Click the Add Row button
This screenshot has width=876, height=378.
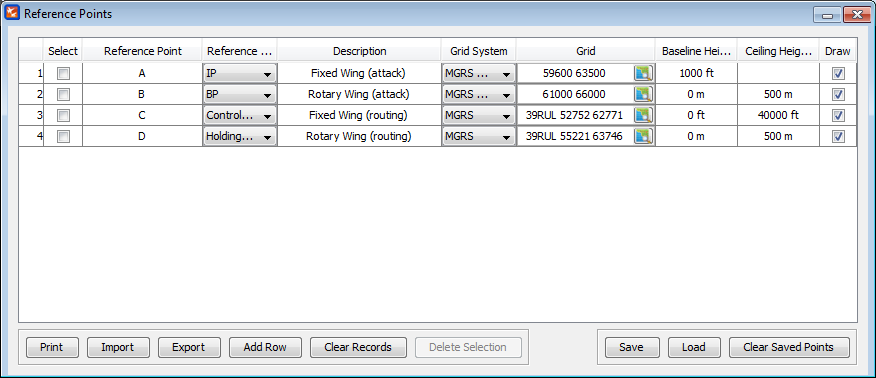click(x=265, y=347)
